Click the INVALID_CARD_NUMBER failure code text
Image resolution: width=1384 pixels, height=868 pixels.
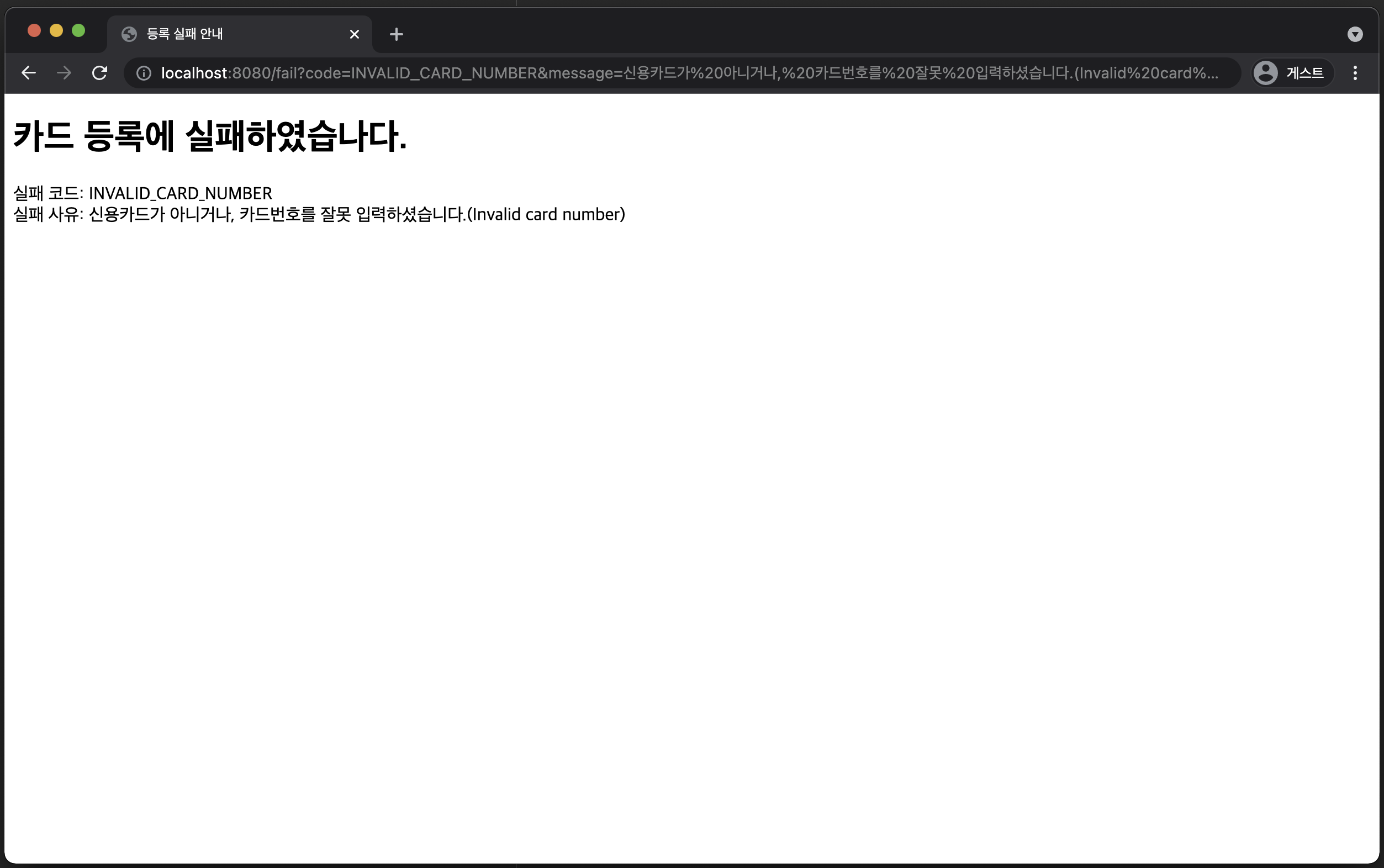(x=180, y=193)
